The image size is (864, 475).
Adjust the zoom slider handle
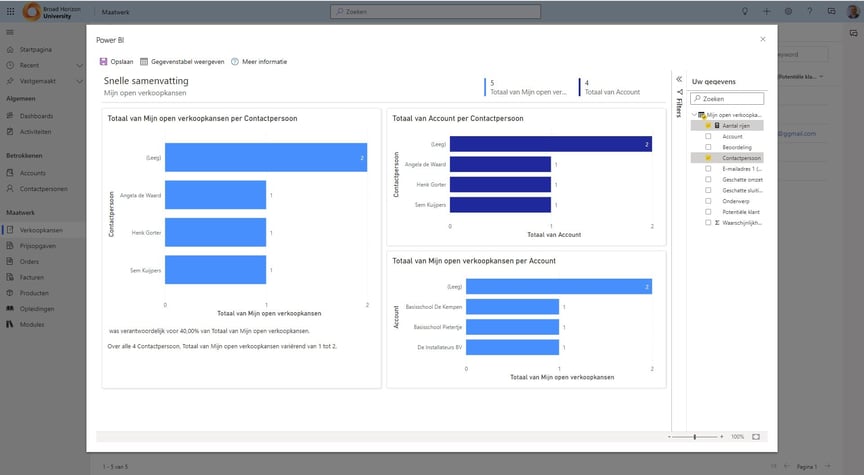695,436
